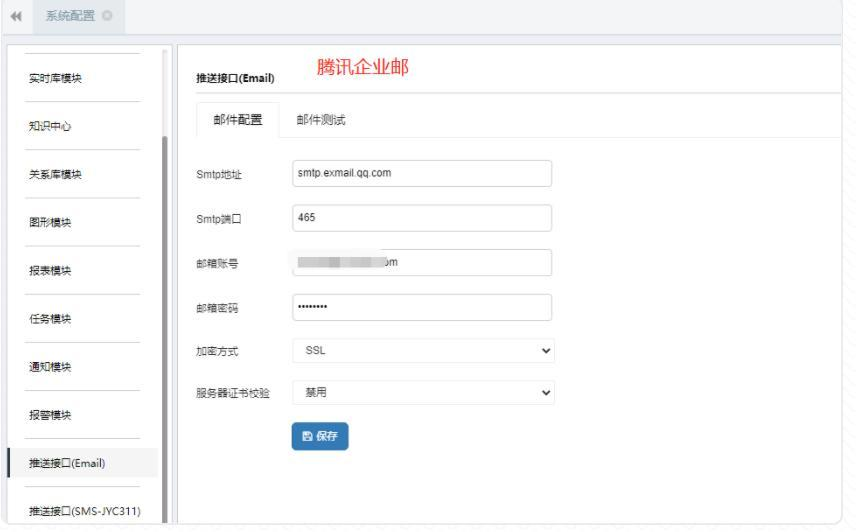The image size is (856, 532).
Task: Focus the 邮箱账号 input field
Action: tap(422, 262)
